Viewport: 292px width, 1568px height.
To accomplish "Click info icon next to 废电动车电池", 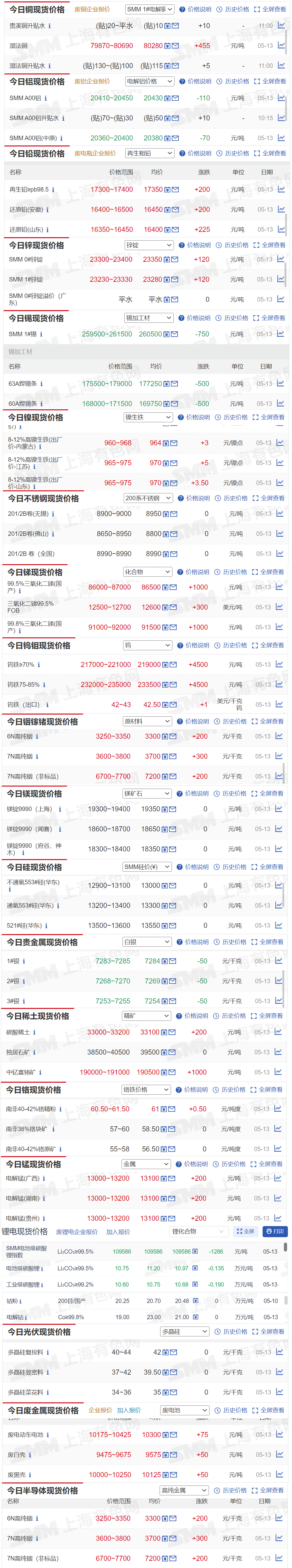I will point(48,1435).
